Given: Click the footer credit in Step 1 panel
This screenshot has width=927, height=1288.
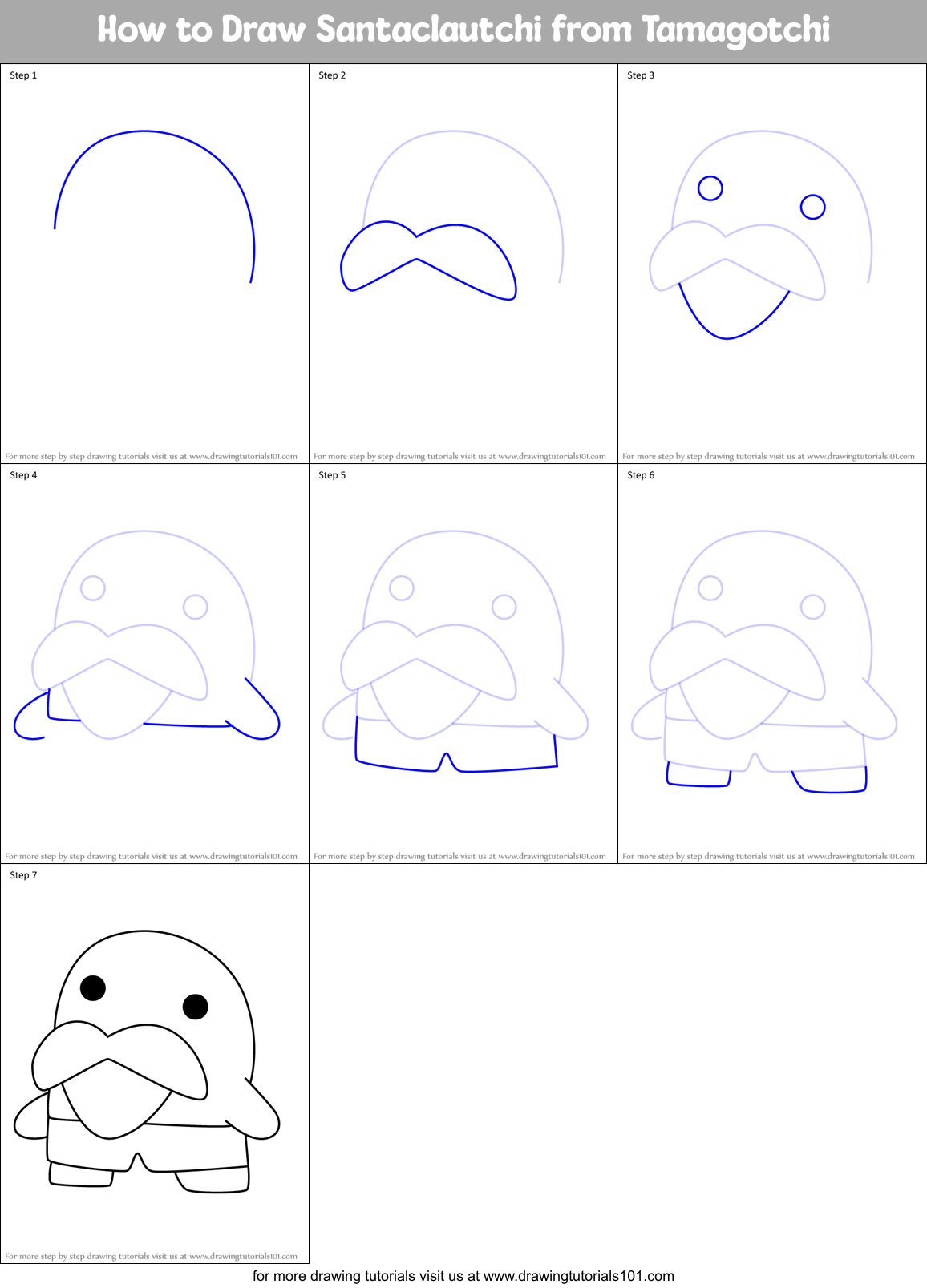Looking at the screenshot, I should 151,457.
